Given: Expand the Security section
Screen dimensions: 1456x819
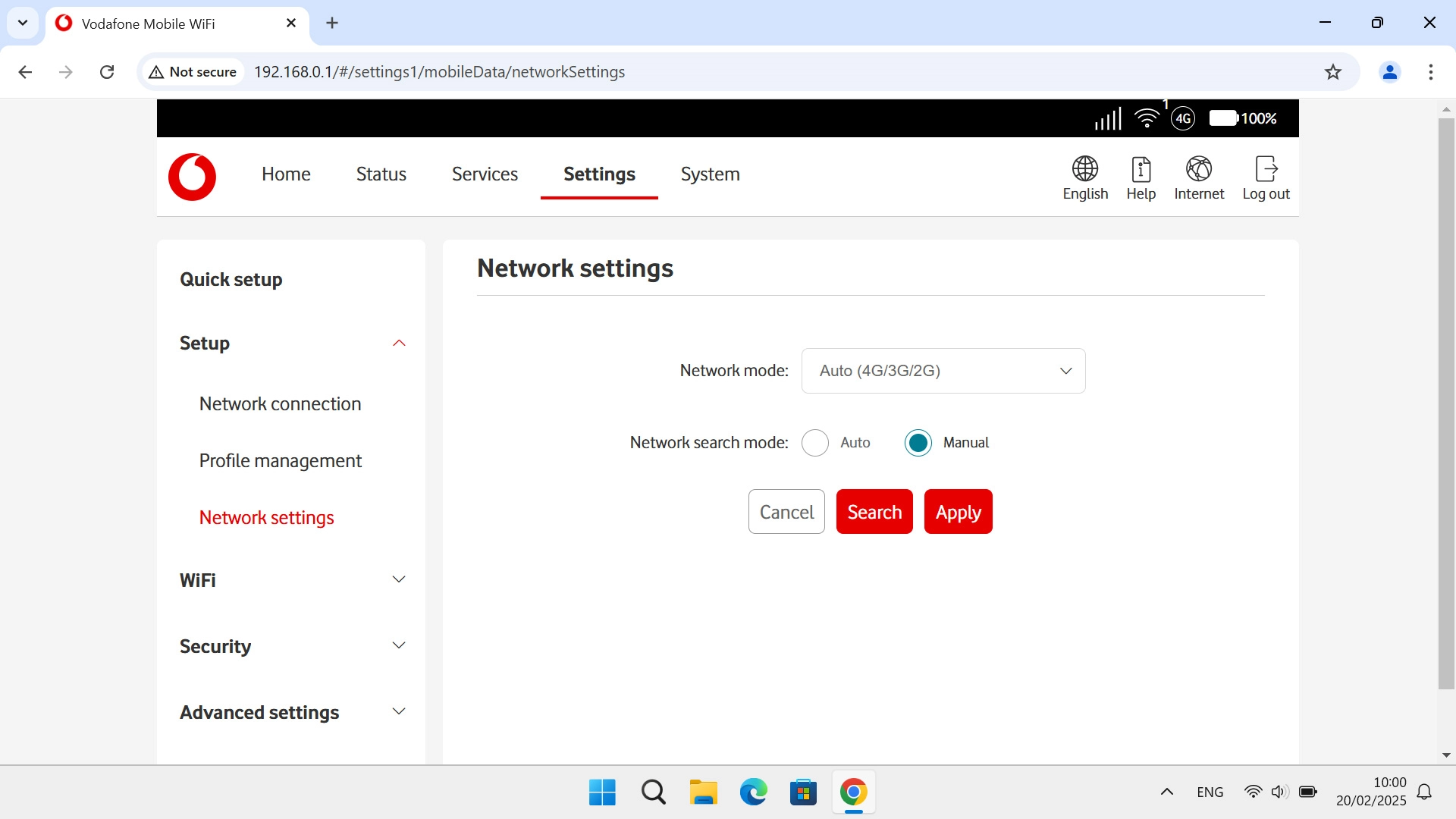Looking at the screenshot, I should pyautogui.click(x=399, y=646).
